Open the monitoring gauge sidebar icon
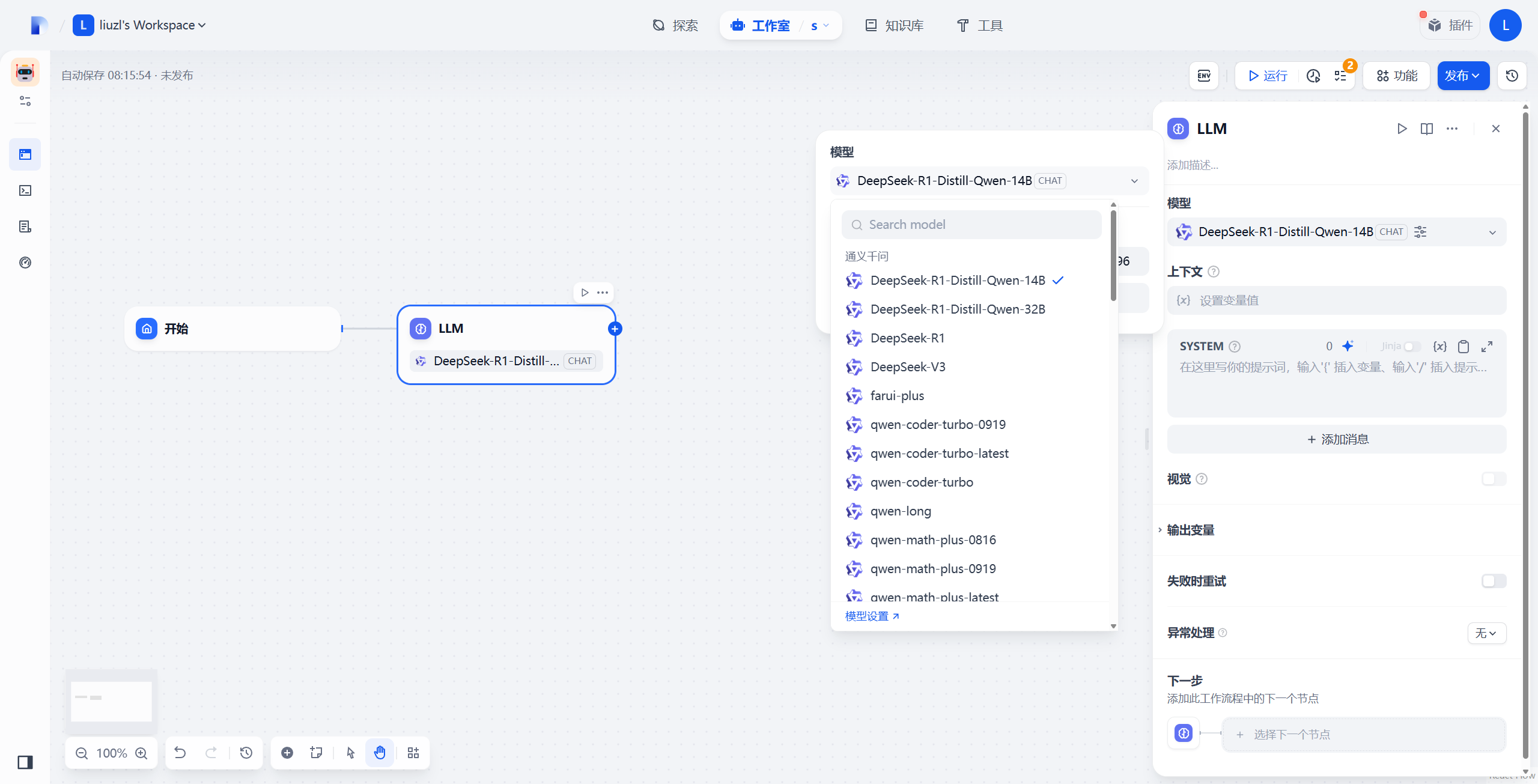 (x=25, y=263)
